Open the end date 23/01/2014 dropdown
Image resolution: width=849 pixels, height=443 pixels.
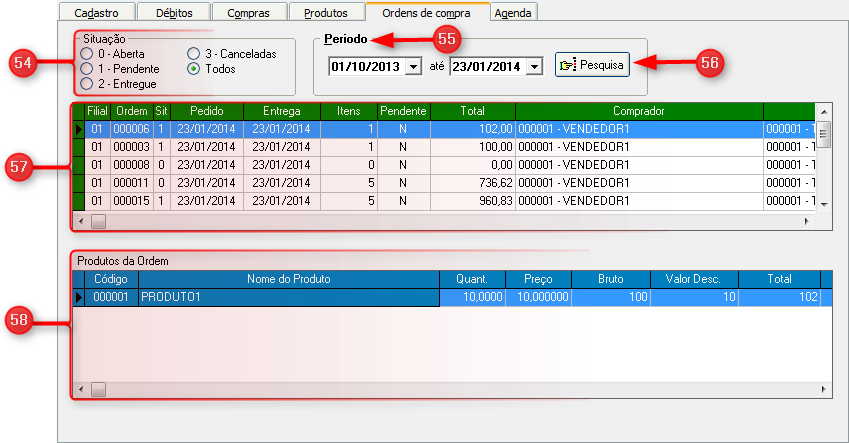[x=534, y=67]
